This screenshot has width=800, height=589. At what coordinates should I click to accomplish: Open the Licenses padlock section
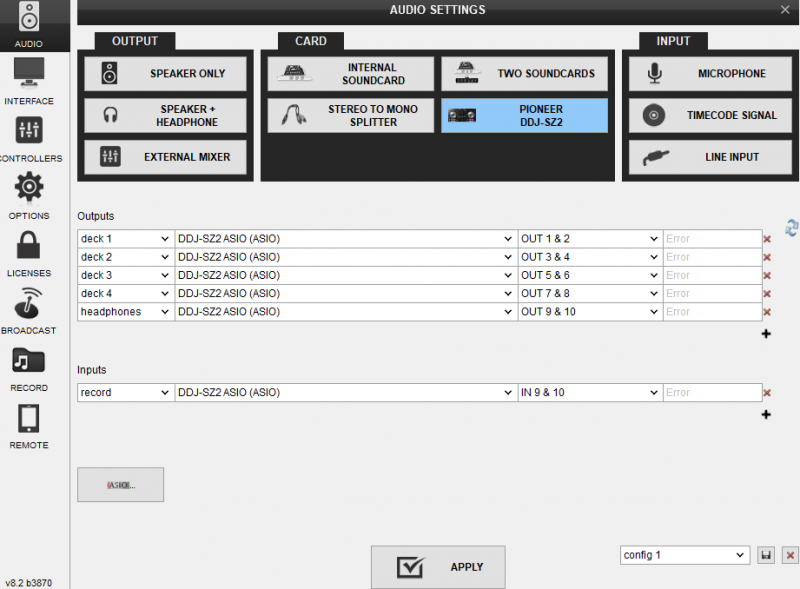(29, 254)
